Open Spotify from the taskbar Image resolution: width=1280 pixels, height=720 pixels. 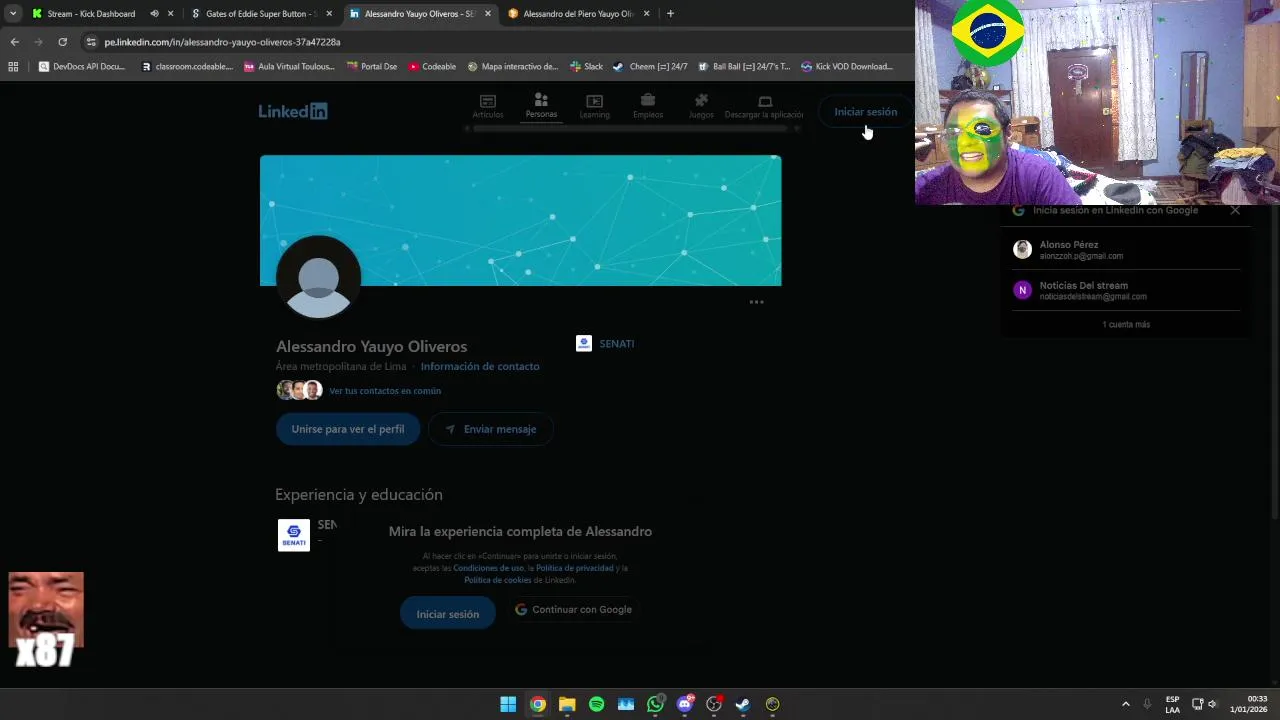pyautogui.click(x=597, y=704)
